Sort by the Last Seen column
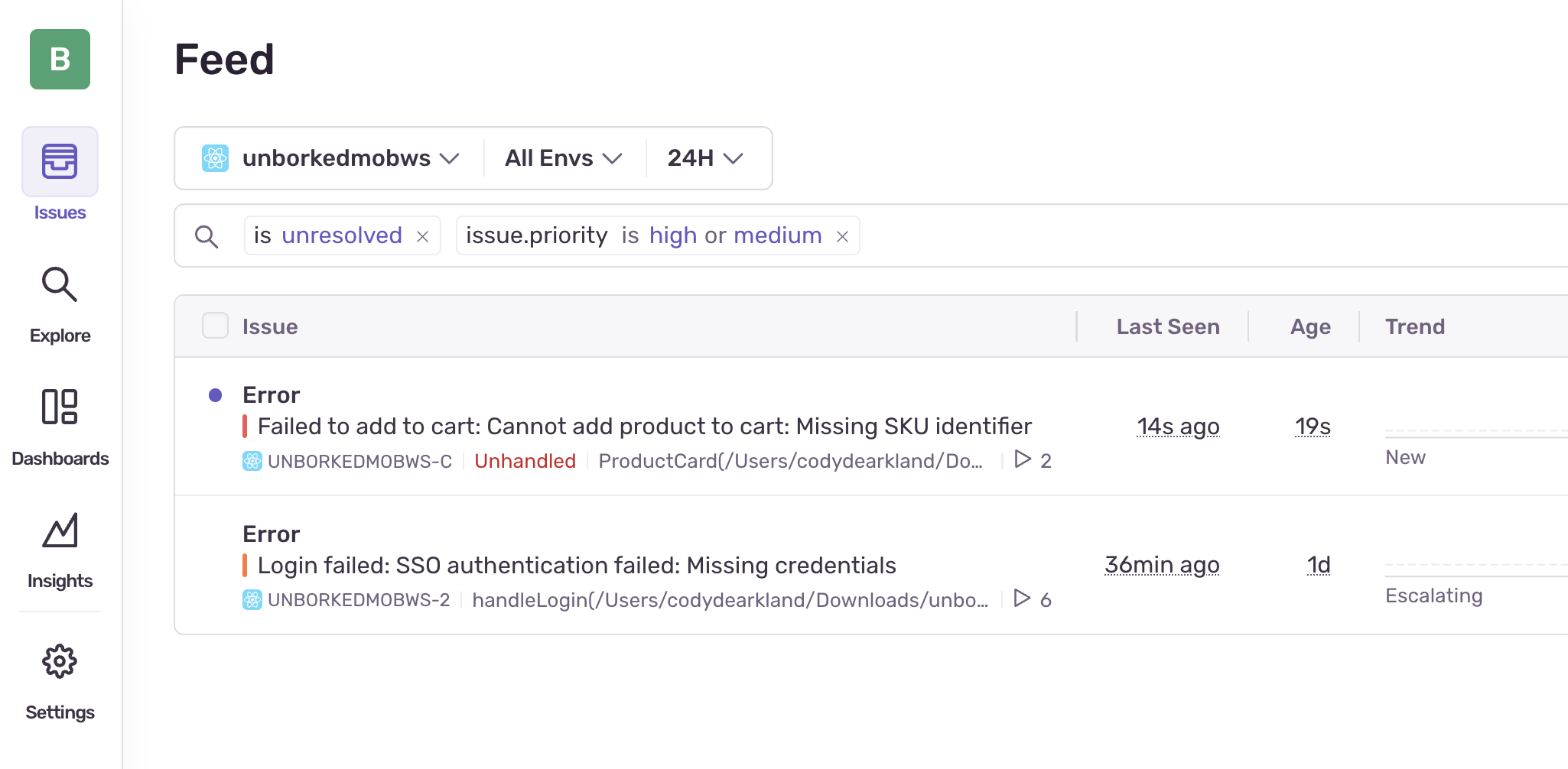1568x769 pixels. 1168,326
